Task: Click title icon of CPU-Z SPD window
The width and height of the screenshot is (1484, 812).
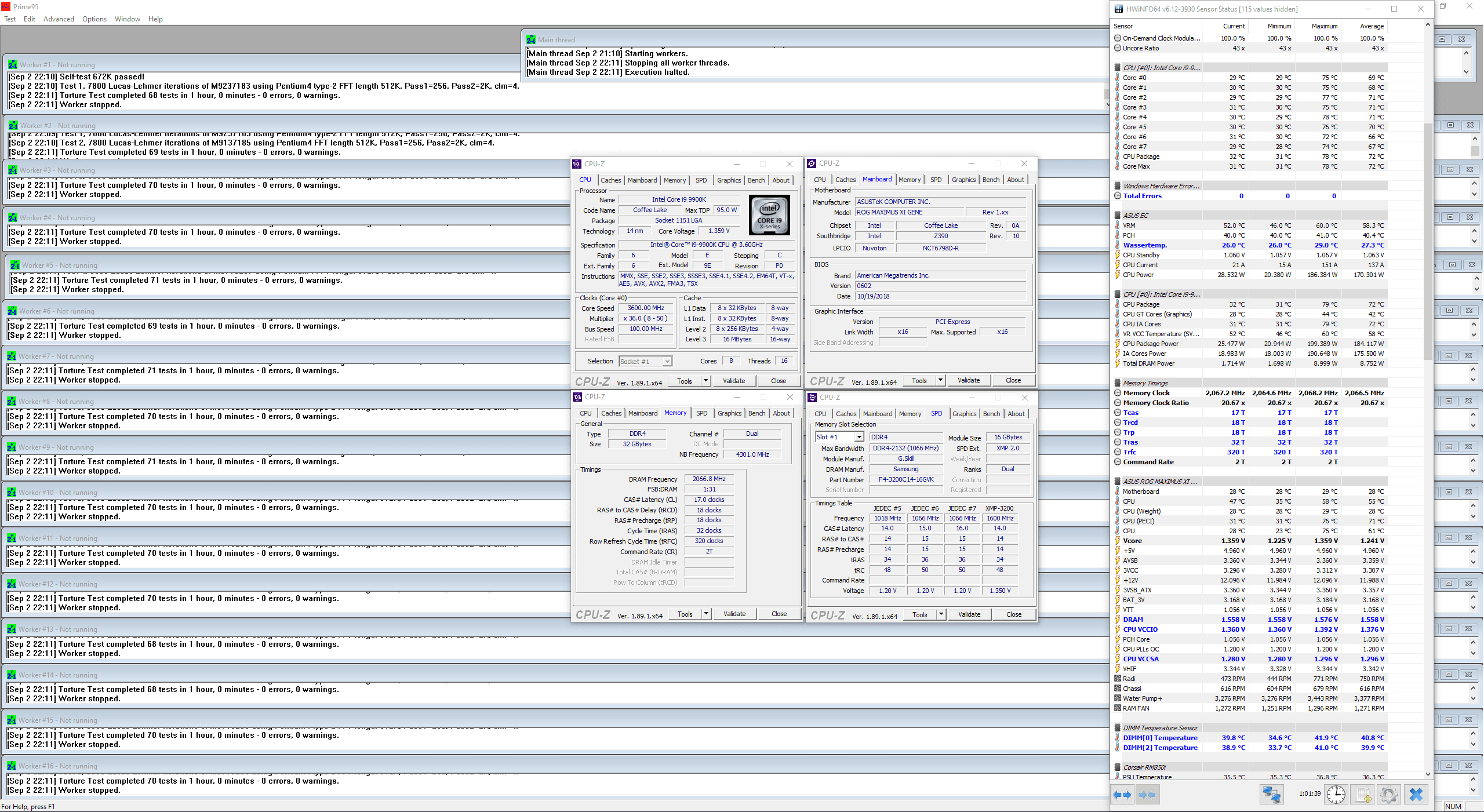Action: point(813,398)
